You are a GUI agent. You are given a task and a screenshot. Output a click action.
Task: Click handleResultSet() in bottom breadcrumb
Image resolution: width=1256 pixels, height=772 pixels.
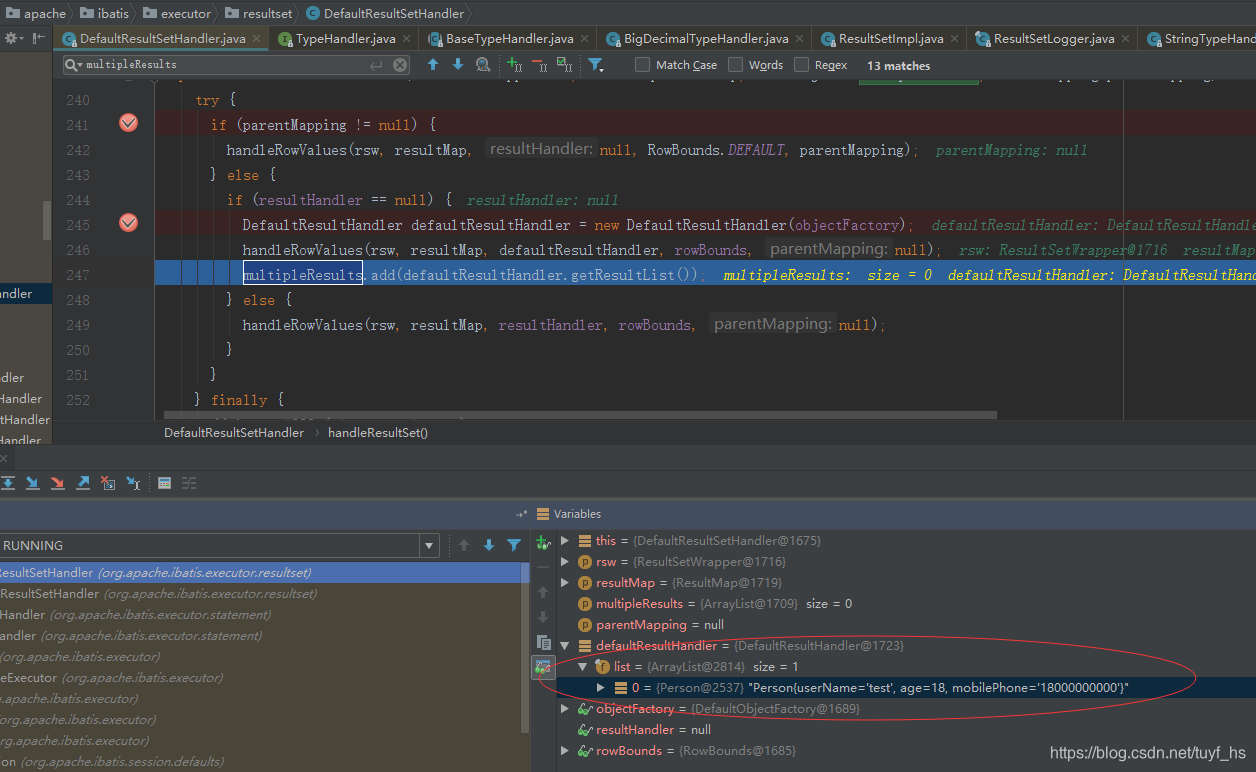click(378, 433)
